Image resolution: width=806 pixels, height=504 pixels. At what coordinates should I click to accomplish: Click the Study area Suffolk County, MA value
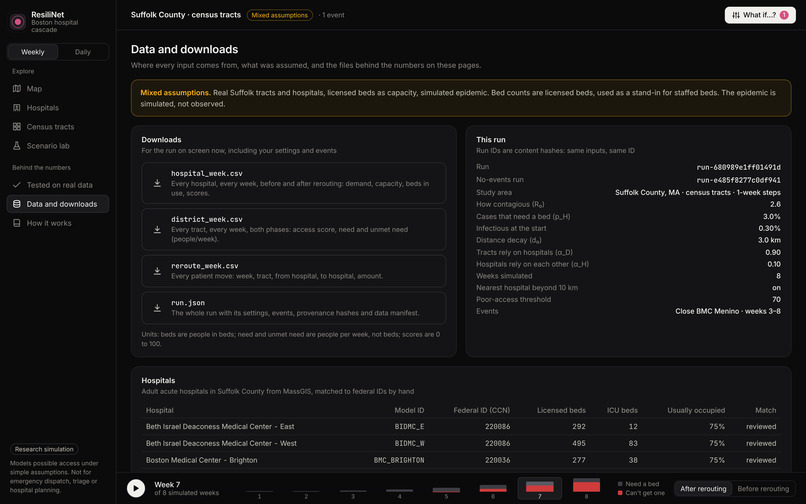click(698, 192)
